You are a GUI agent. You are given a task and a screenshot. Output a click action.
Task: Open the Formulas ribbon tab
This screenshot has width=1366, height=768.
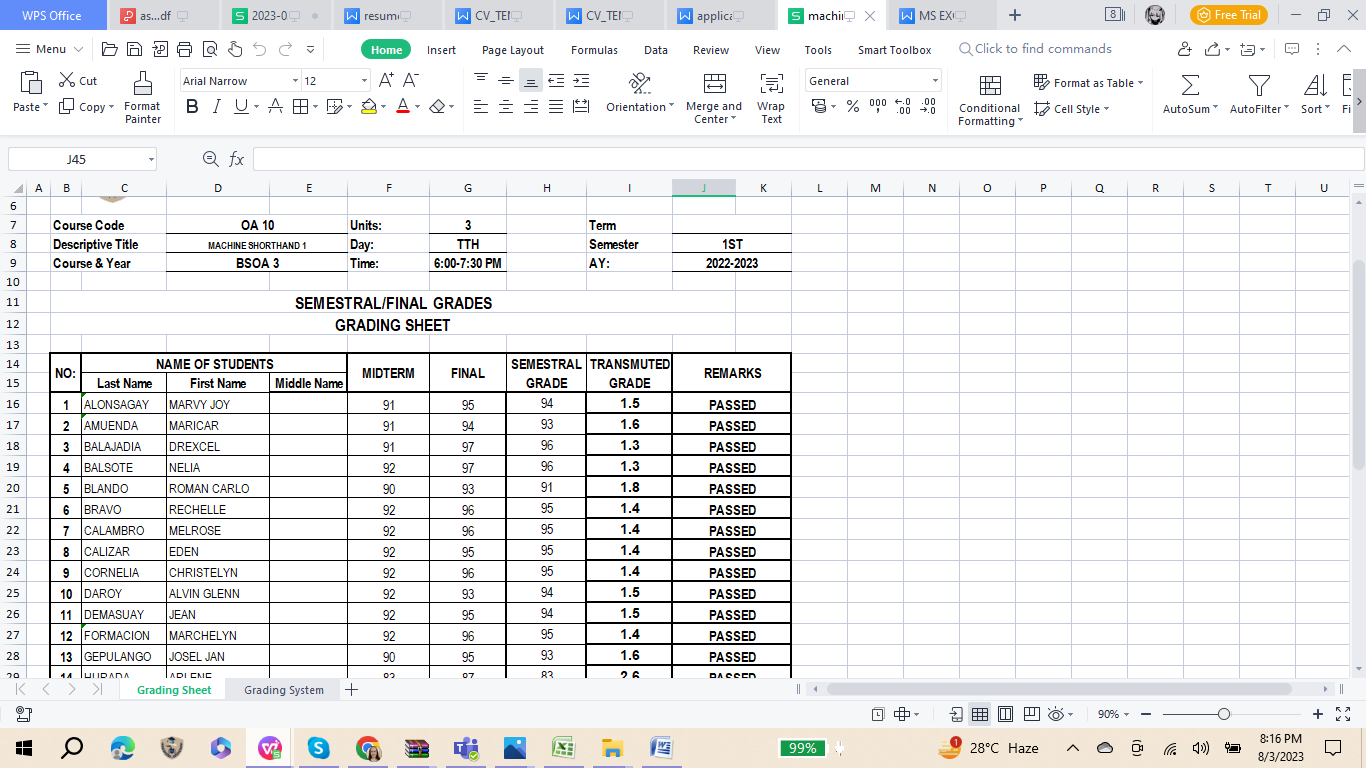[594, 50]
